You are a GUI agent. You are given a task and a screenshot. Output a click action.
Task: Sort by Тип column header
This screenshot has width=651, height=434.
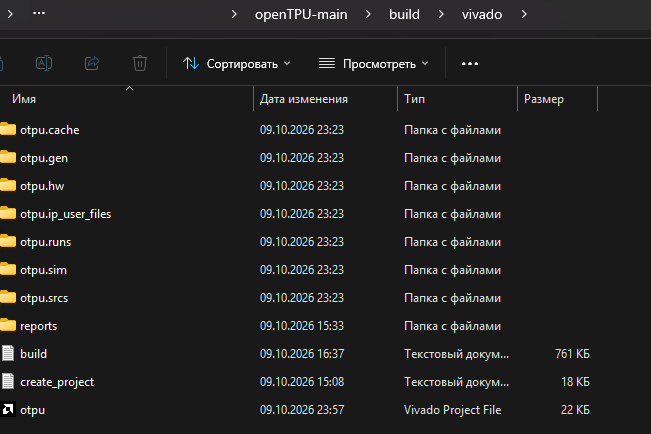tap(414, 99)
